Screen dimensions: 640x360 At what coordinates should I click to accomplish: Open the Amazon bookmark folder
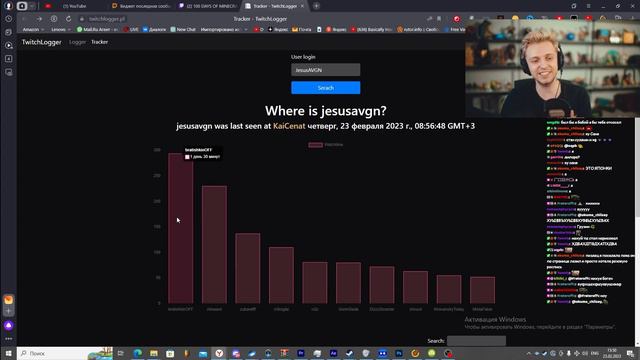click(33, 29)
